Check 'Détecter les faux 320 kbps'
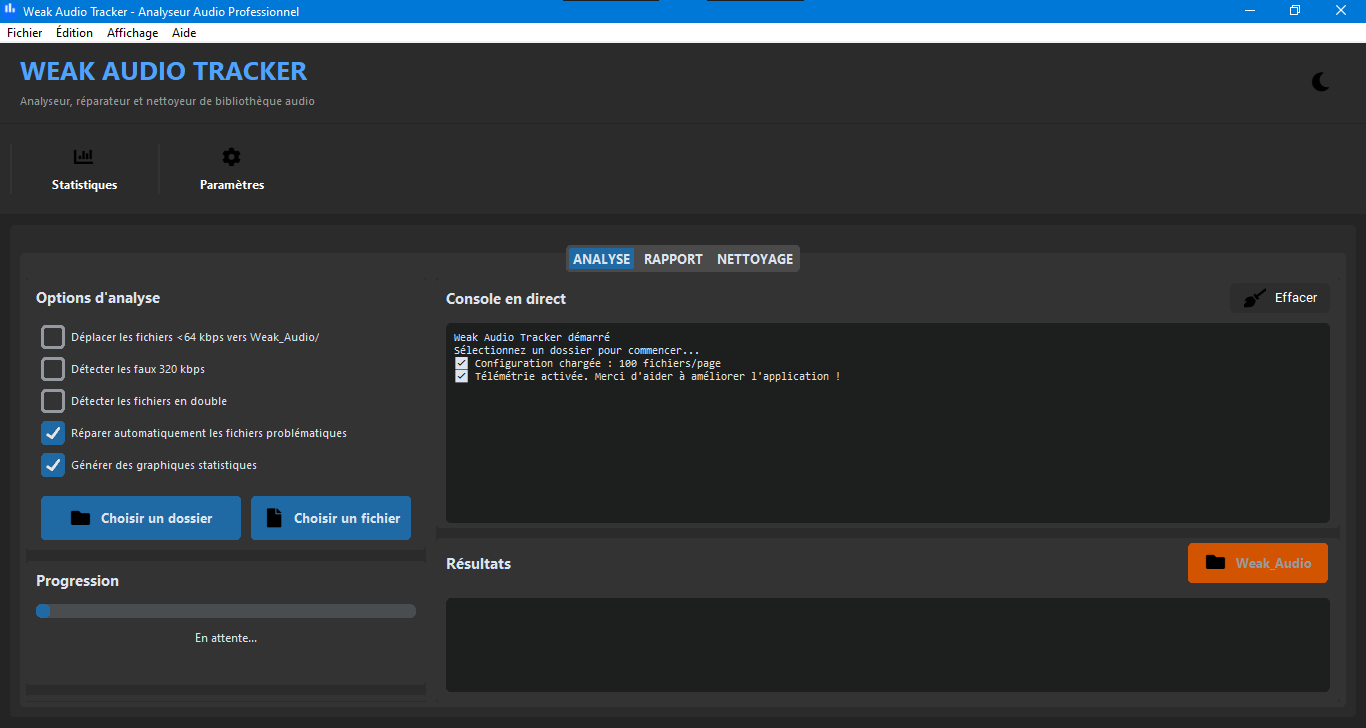Viewport: 1366px width, 728px height. click(53, 369)
